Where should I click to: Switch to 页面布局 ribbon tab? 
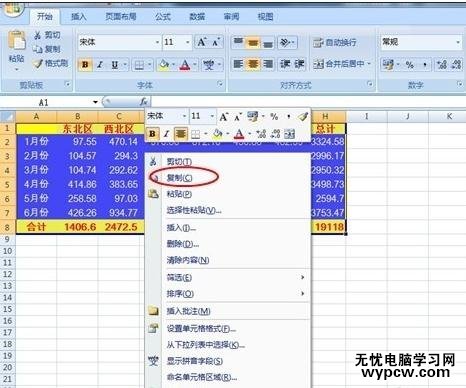pos(121,16)
